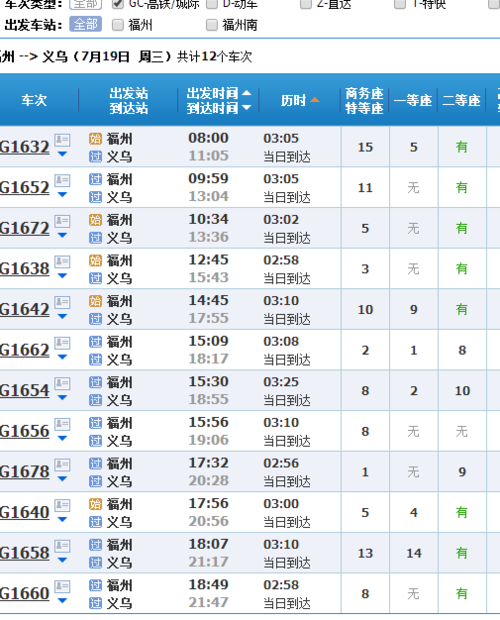Expand stop details arrow under G1632

point(62,154)
